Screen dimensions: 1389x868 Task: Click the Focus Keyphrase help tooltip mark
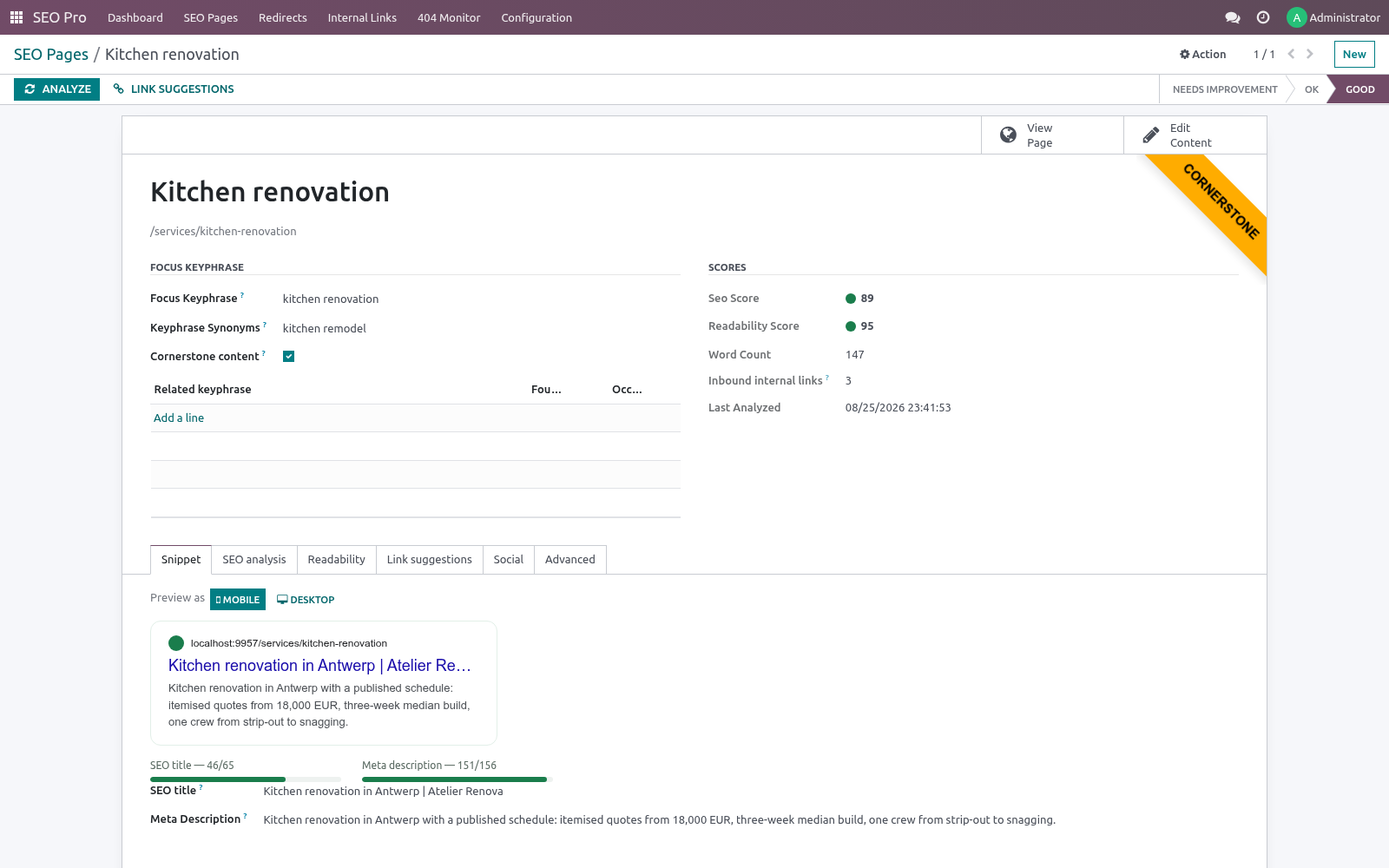pyautogui.click(x=242, y=295)
